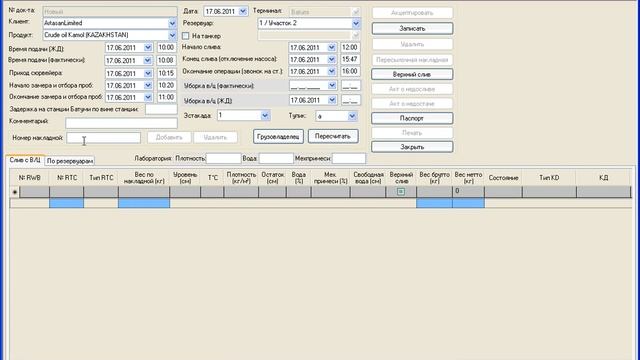The image size is (640, 360).
Task: Click the 'Вес нетто (кг)' column header
Action: tap(468, 178)
